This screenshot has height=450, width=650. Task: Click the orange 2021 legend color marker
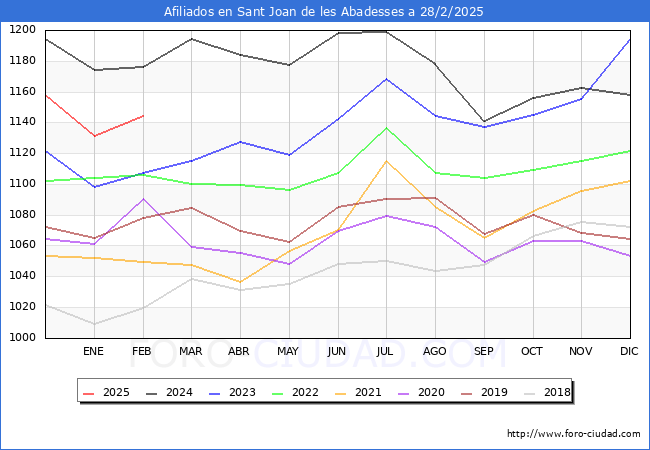click(x=341, y=393)
